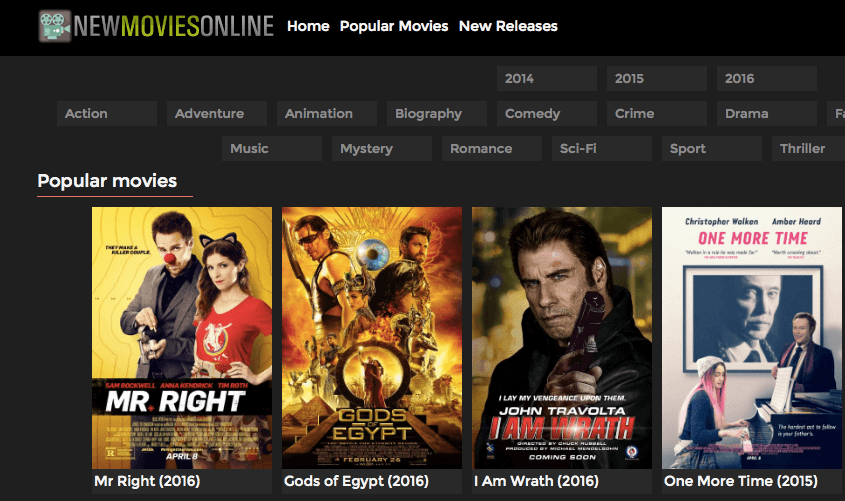Open the Thriller genre tag

click(808, 149)
